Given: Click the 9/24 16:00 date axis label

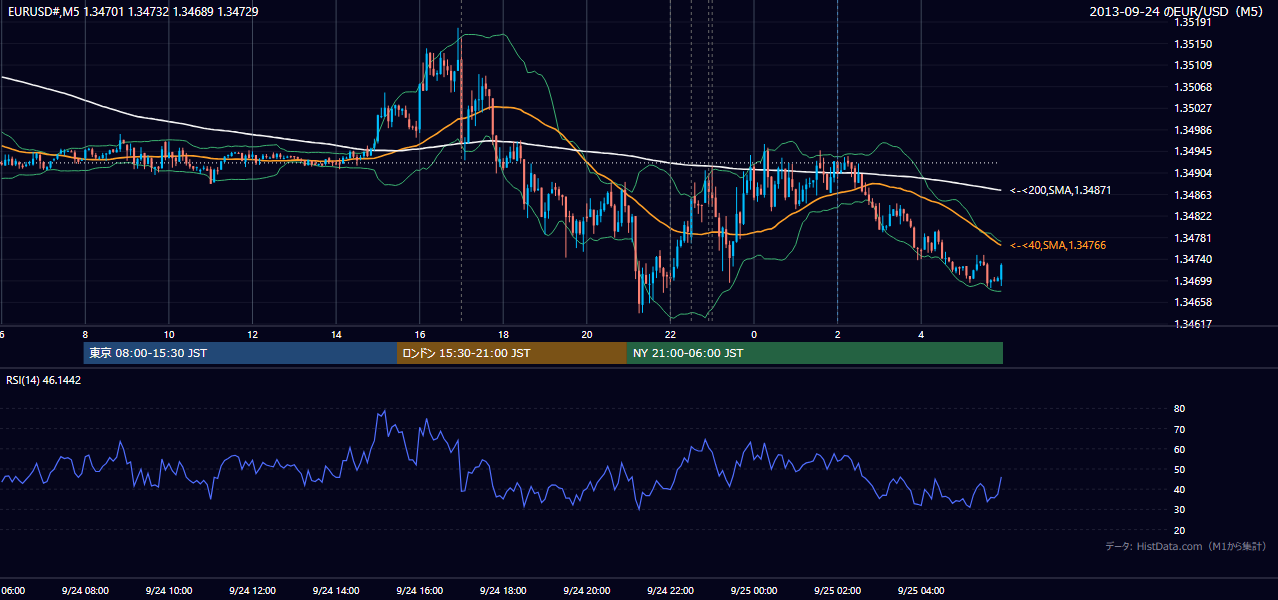Looking at the screenshot, I should click(x=419, y=591).
